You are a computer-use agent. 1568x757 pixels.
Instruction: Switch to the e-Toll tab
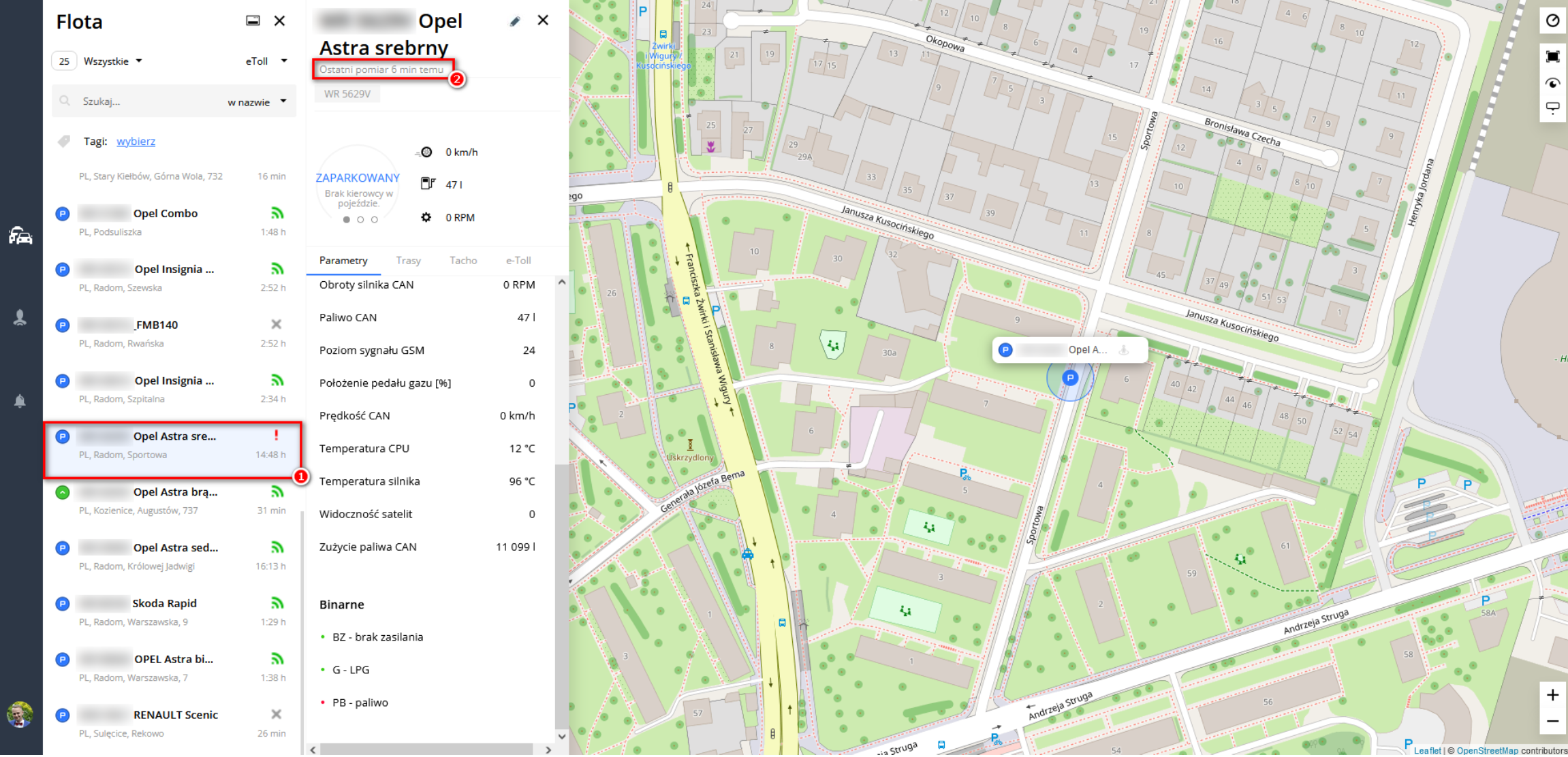point(518,261)
